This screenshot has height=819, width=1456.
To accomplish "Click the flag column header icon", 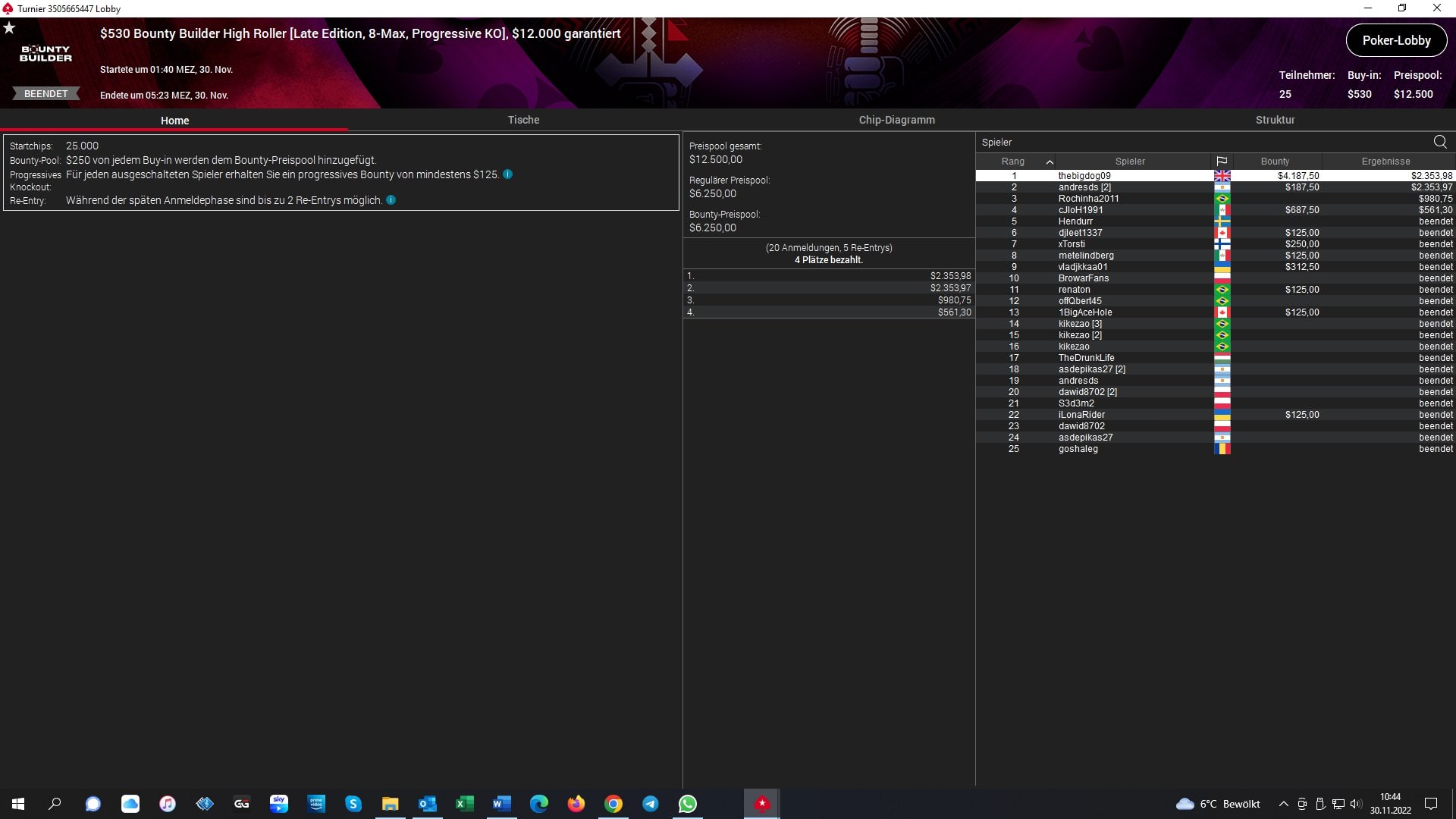I will point(1222,162).
